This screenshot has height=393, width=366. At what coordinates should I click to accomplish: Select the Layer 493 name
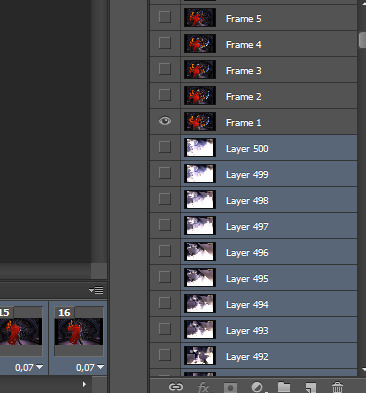(247, 331)
